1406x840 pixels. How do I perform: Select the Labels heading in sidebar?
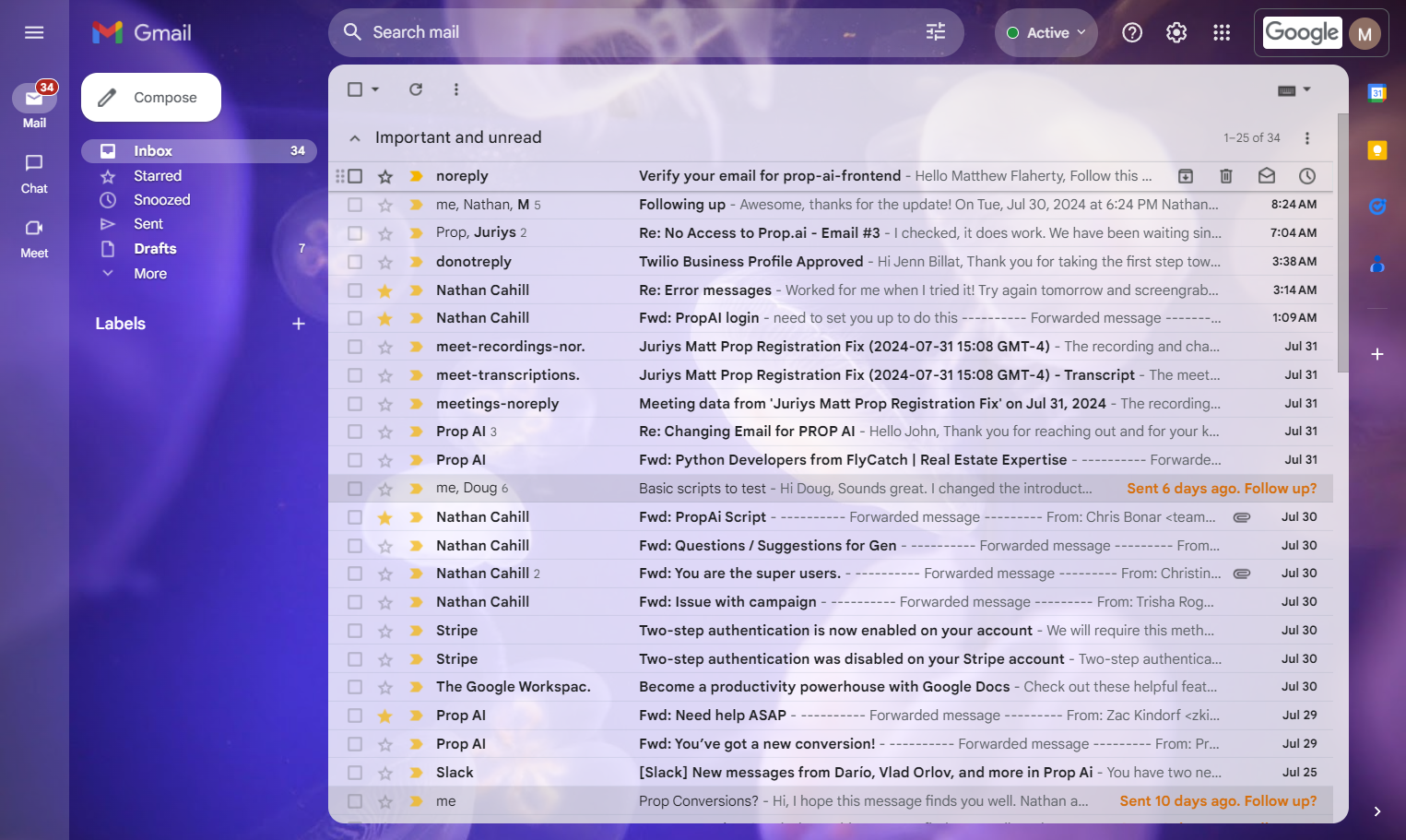pyautogui.click(x=121, y=324)
